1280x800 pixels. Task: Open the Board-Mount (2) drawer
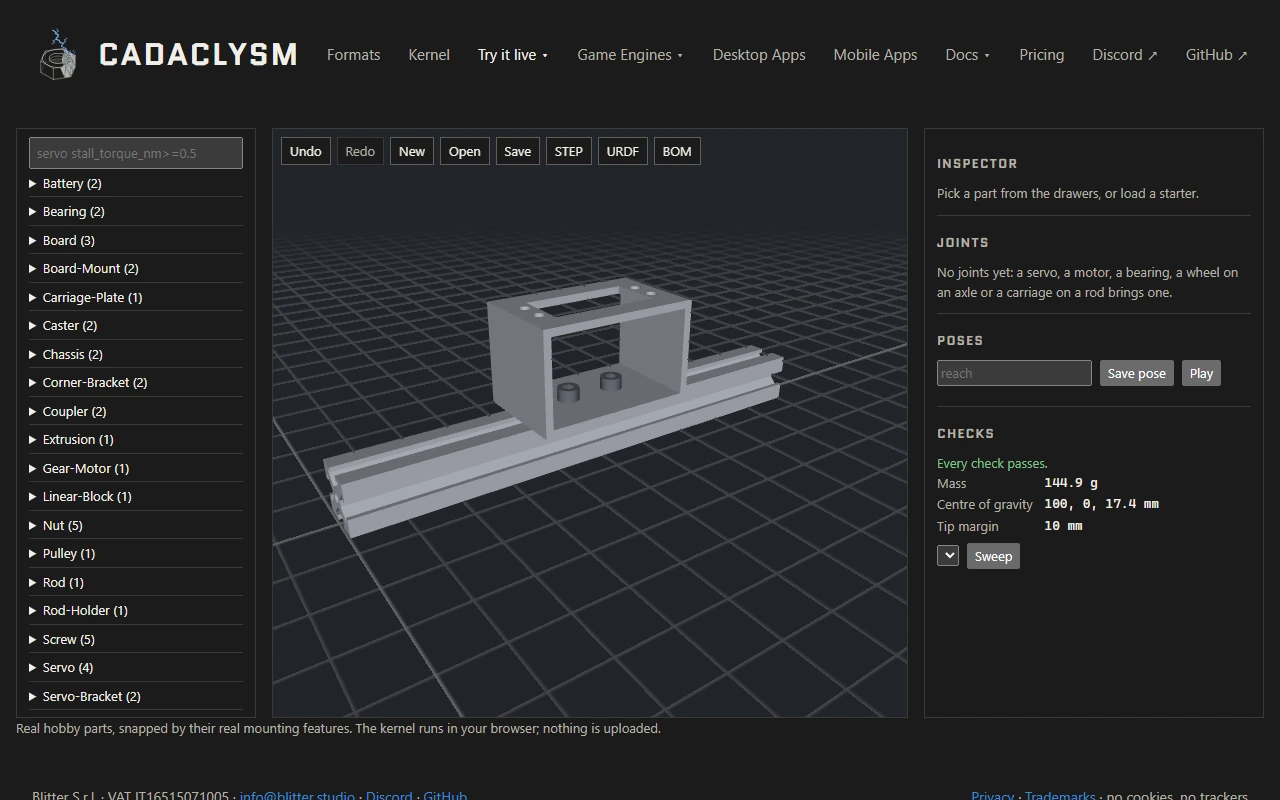[136, 269]
